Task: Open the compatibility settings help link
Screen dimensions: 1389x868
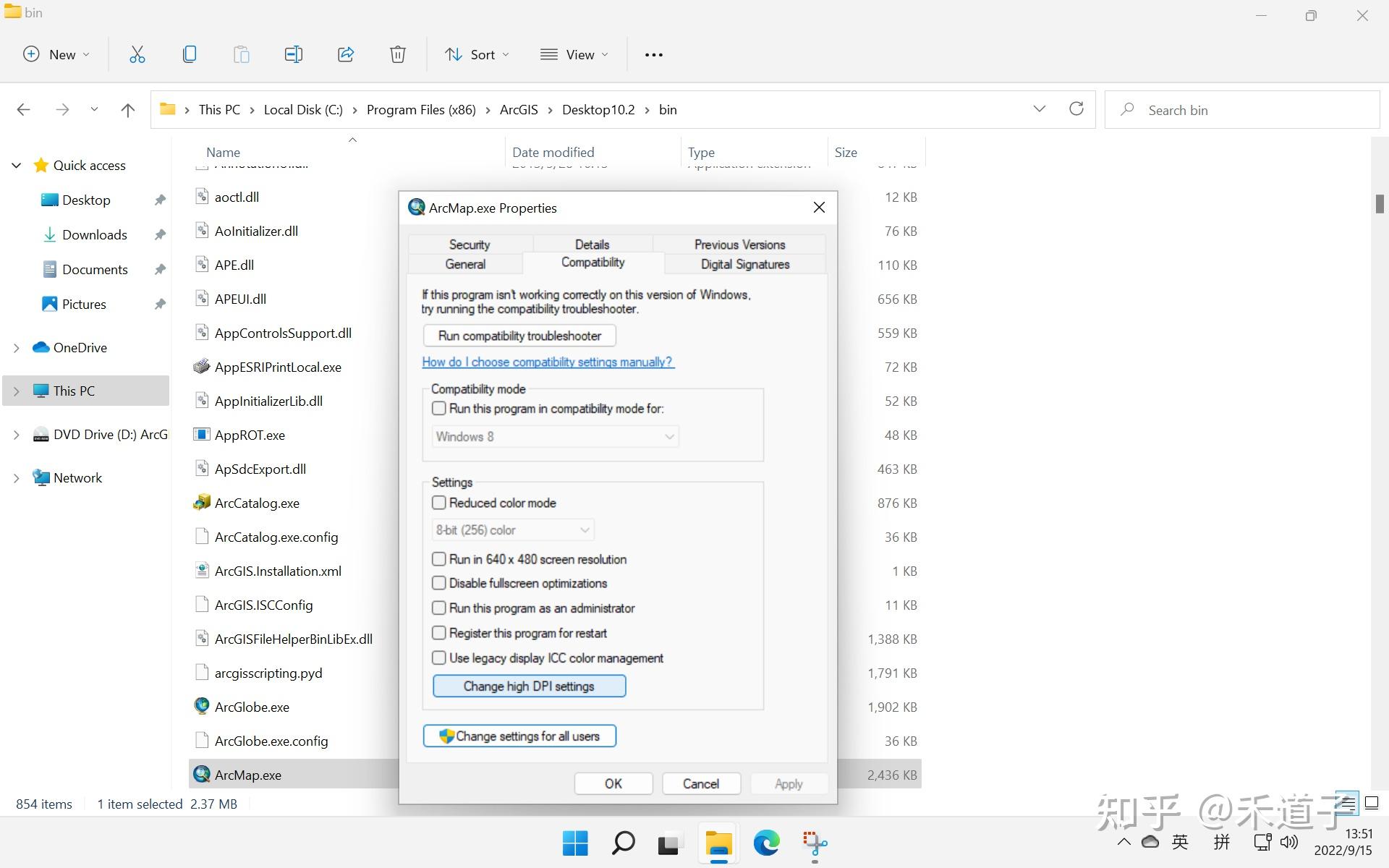Action: click(x=547, y=362)
